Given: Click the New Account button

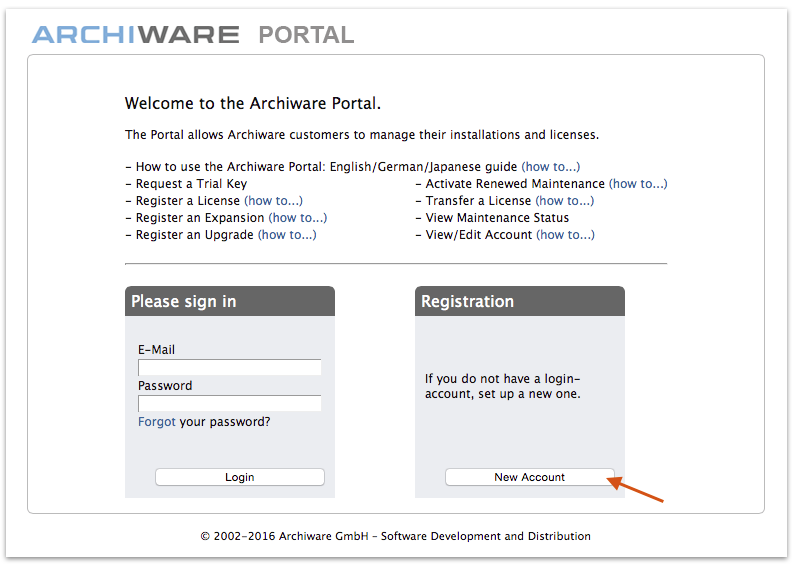Looking at the screenshot, I should 529,477.
